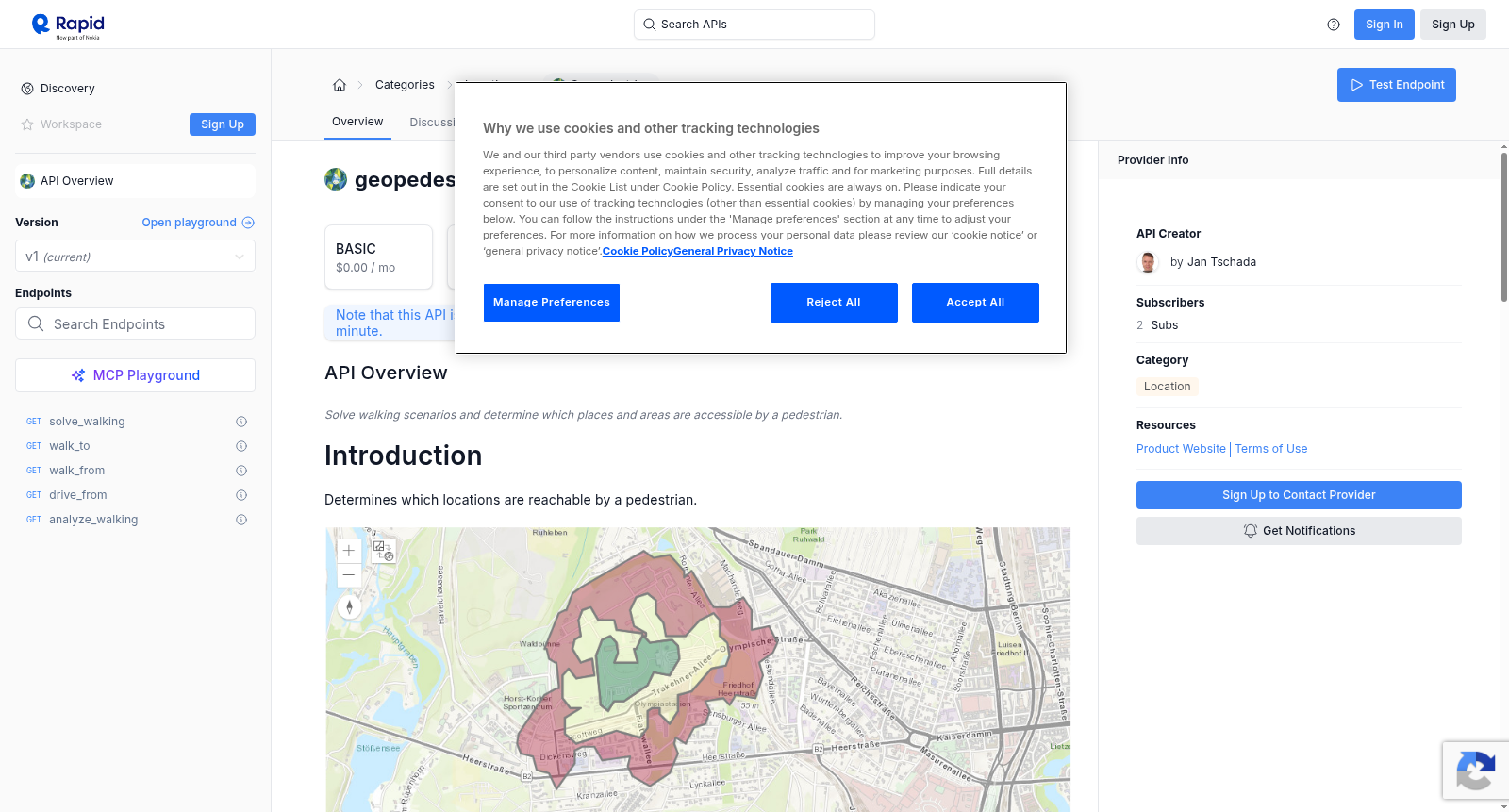Screen dimensions: 1509x812
Task: Click the Test Endpoint button
Action: click(x=1397, y=85)
